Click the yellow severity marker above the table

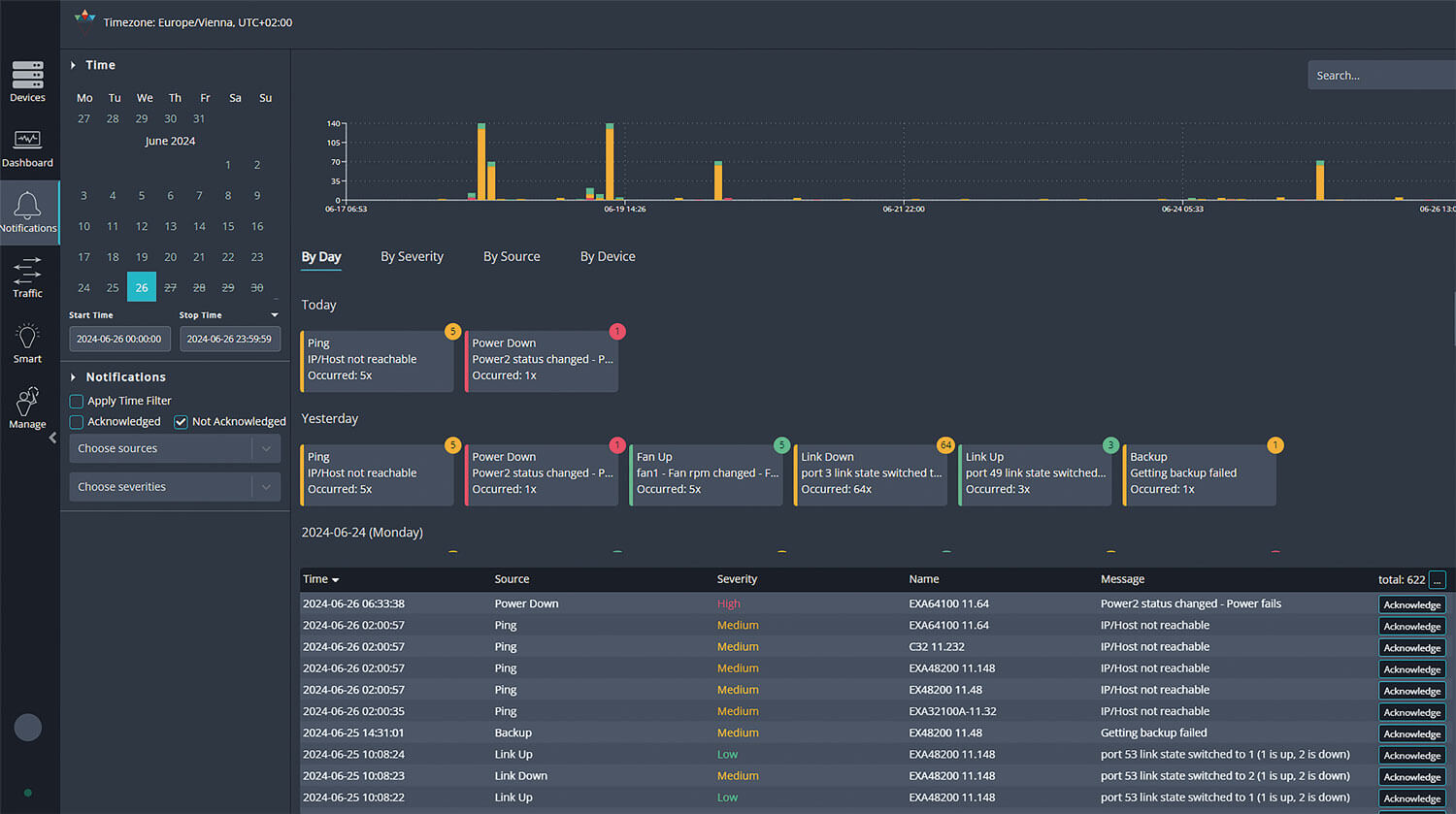pos(452,550)
